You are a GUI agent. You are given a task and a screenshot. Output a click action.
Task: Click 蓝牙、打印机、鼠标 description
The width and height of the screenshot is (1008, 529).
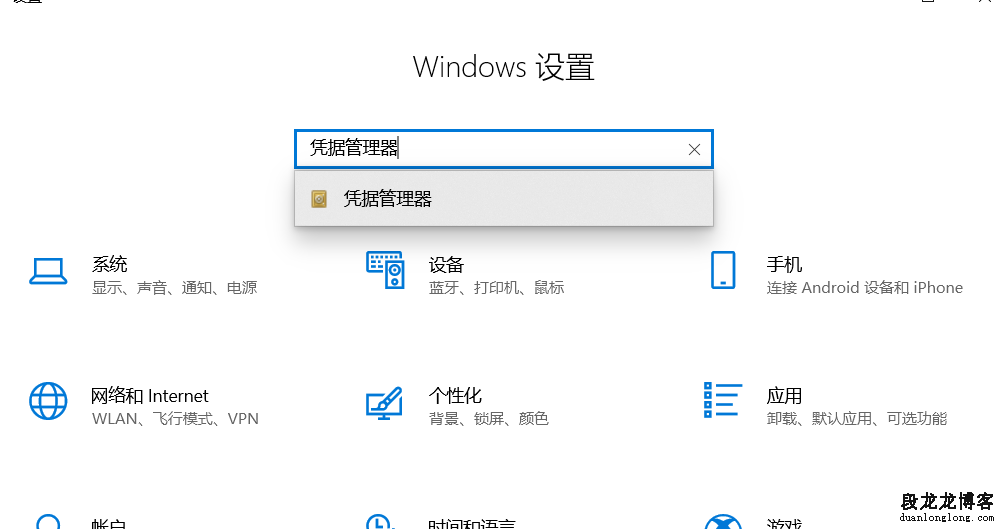coord(496,287)
